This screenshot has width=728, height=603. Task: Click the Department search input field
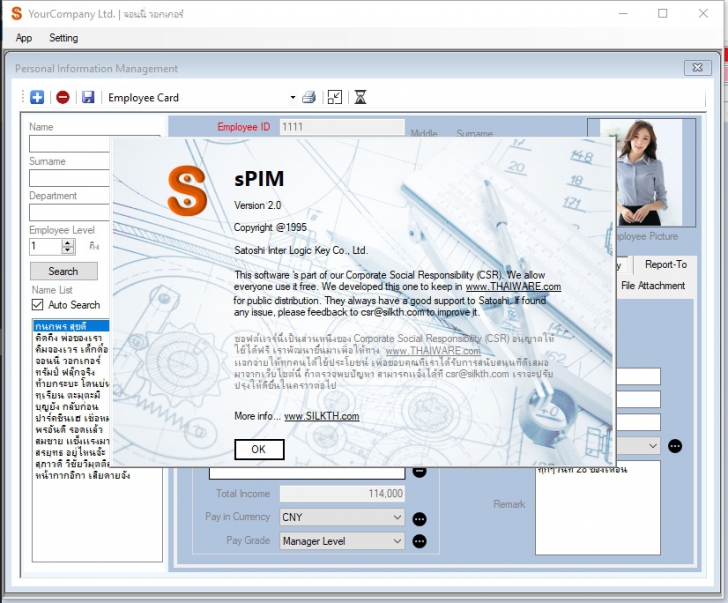[69, 212]
